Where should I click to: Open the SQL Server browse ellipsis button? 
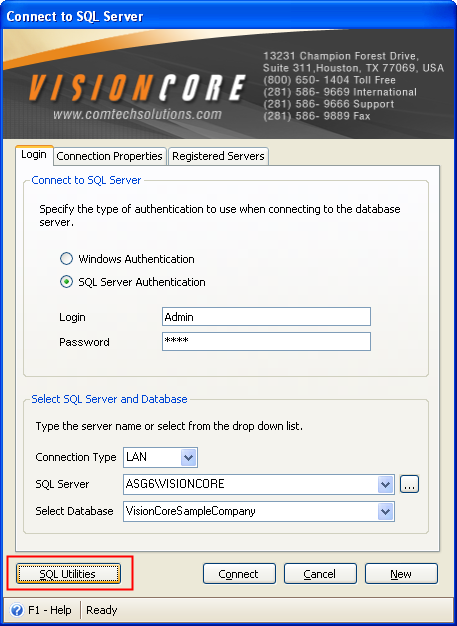(x=409, y=484)
